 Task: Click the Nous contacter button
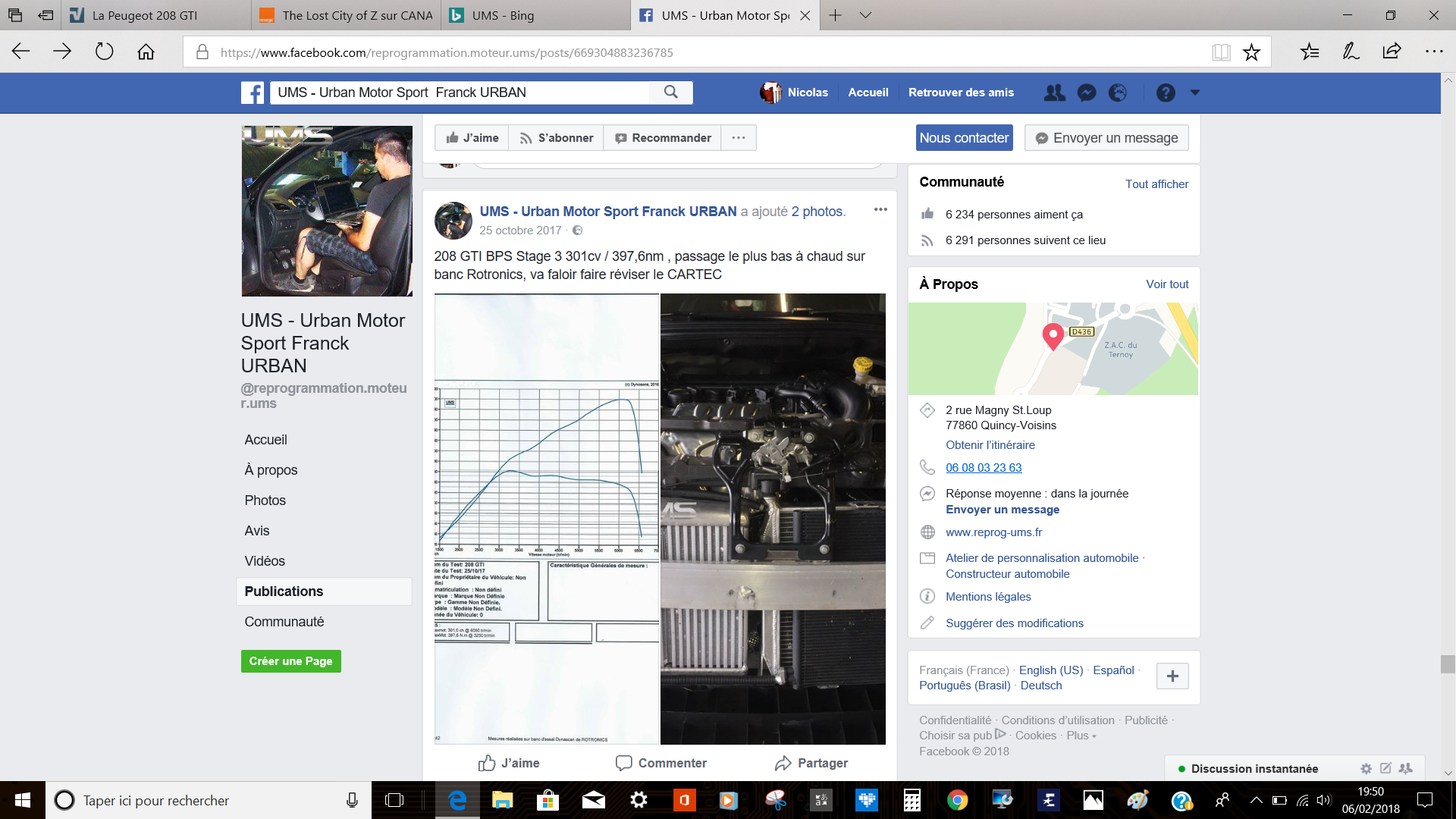tap(964, 138)
